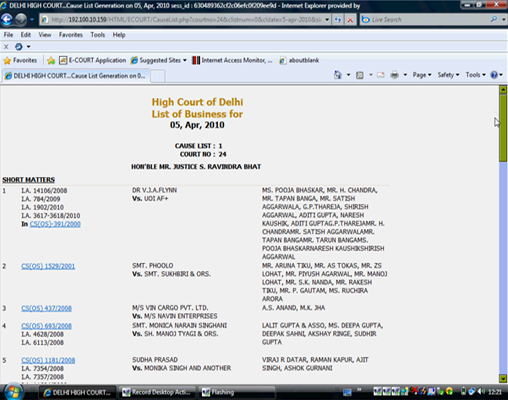Expand the Safety dropdown menu
The width and height of the screenshot is (508, 400).
[x=448, y=75]
